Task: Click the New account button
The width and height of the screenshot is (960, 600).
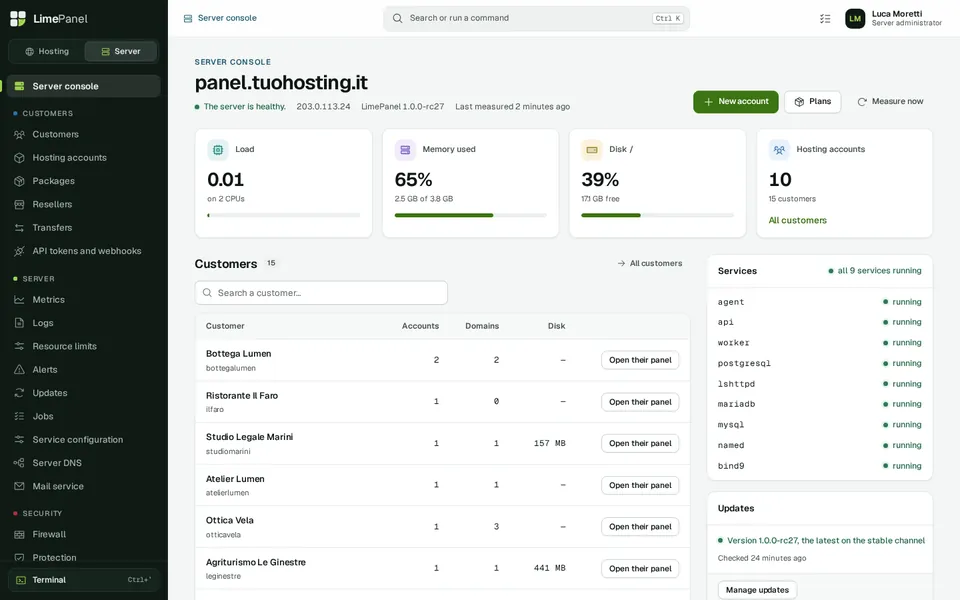Action: [735, 102]
